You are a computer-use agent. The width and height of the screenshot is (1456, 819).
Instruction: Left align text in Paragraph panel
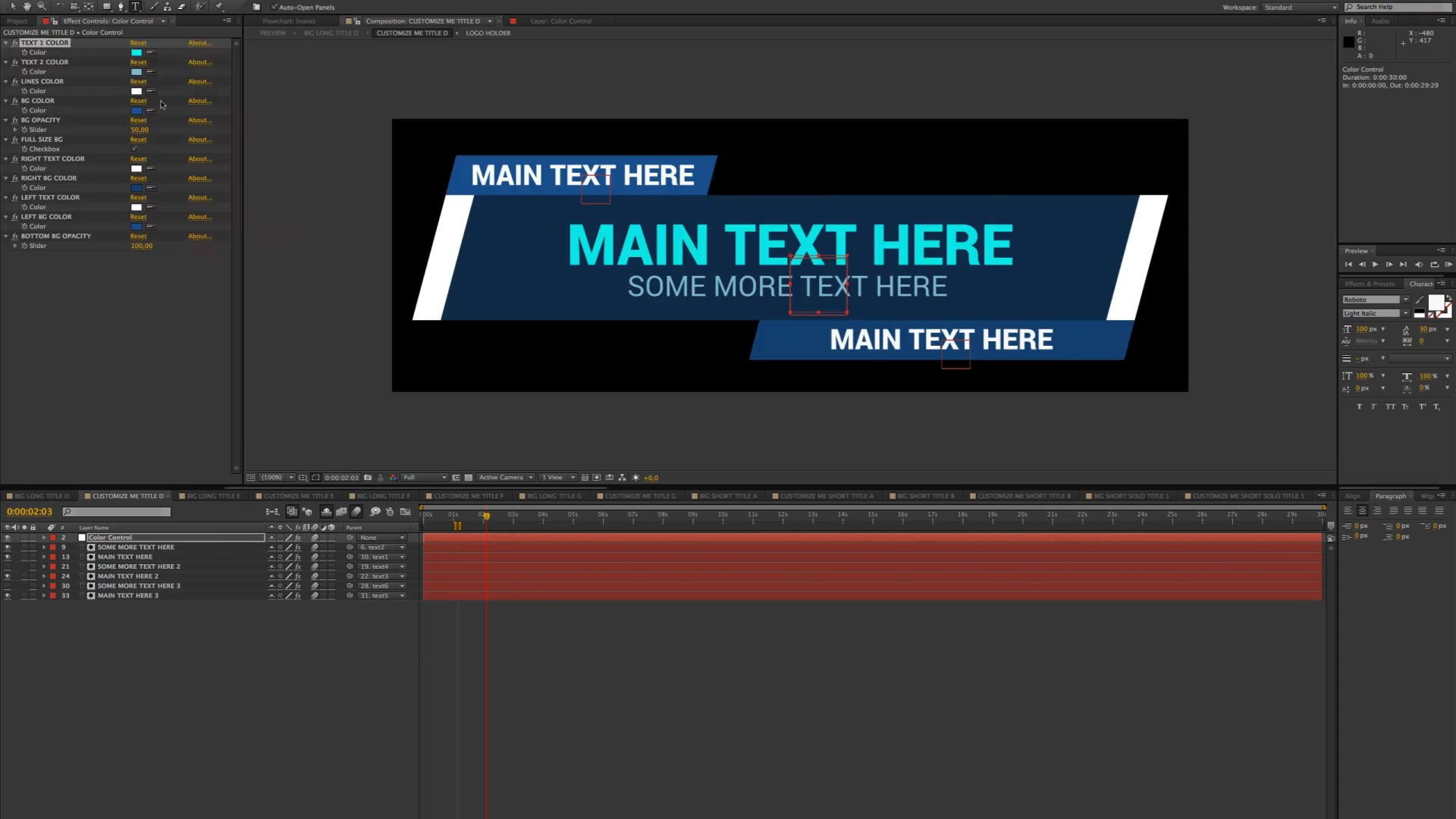tap(1348, 510)
